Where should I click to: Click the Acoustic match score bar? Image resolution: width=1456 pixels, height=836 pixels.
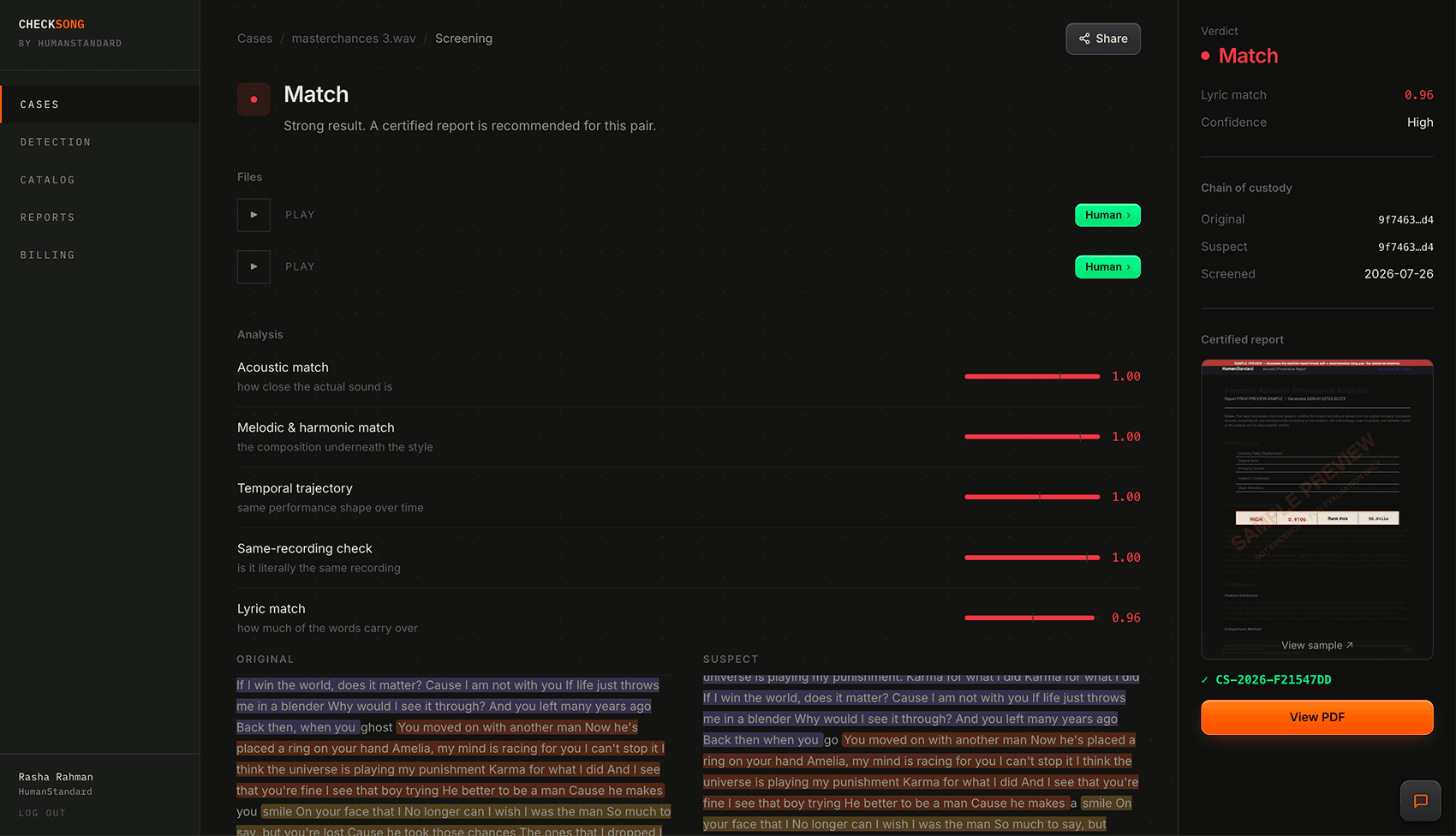[x=1032, y=376]
